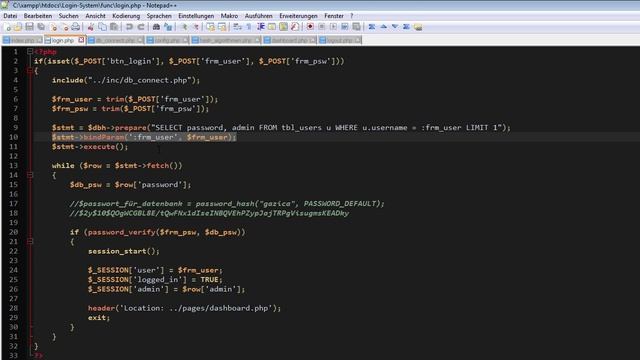
Task: Open the Bearbeiten menu
Action: click(38, 16)
